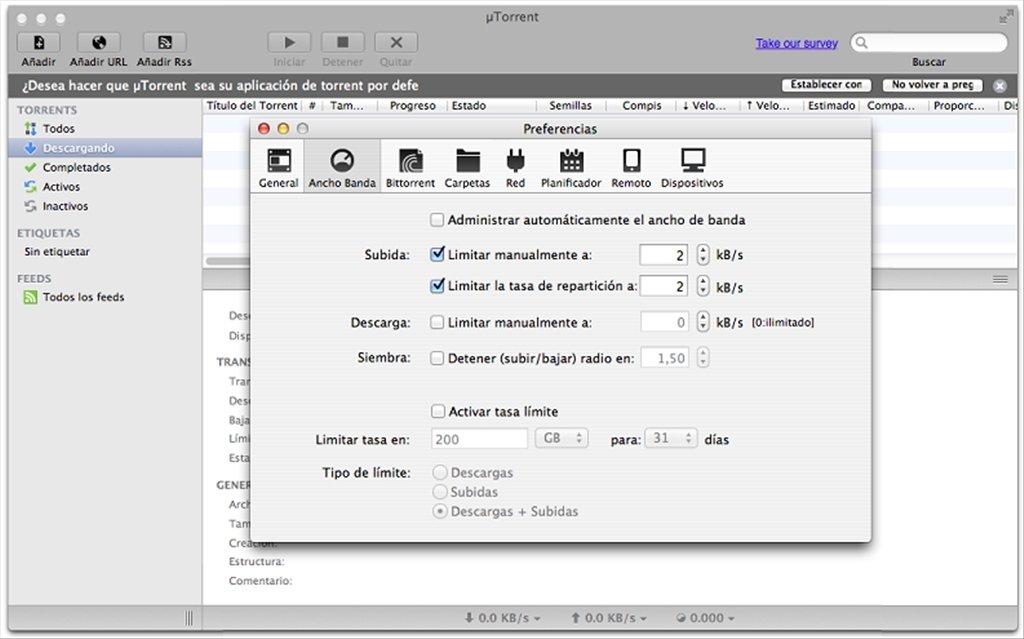The width and height of the screenshot is (1024, 639).
Task: Open the Bittorrent preferences pane
Action: click(410, 167)
